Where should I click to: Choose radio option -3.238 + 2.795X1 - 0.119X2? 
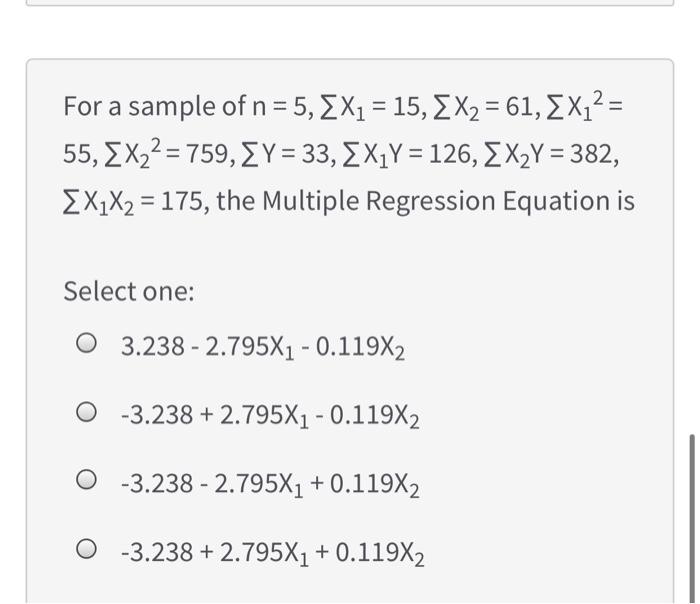[86, 412]
